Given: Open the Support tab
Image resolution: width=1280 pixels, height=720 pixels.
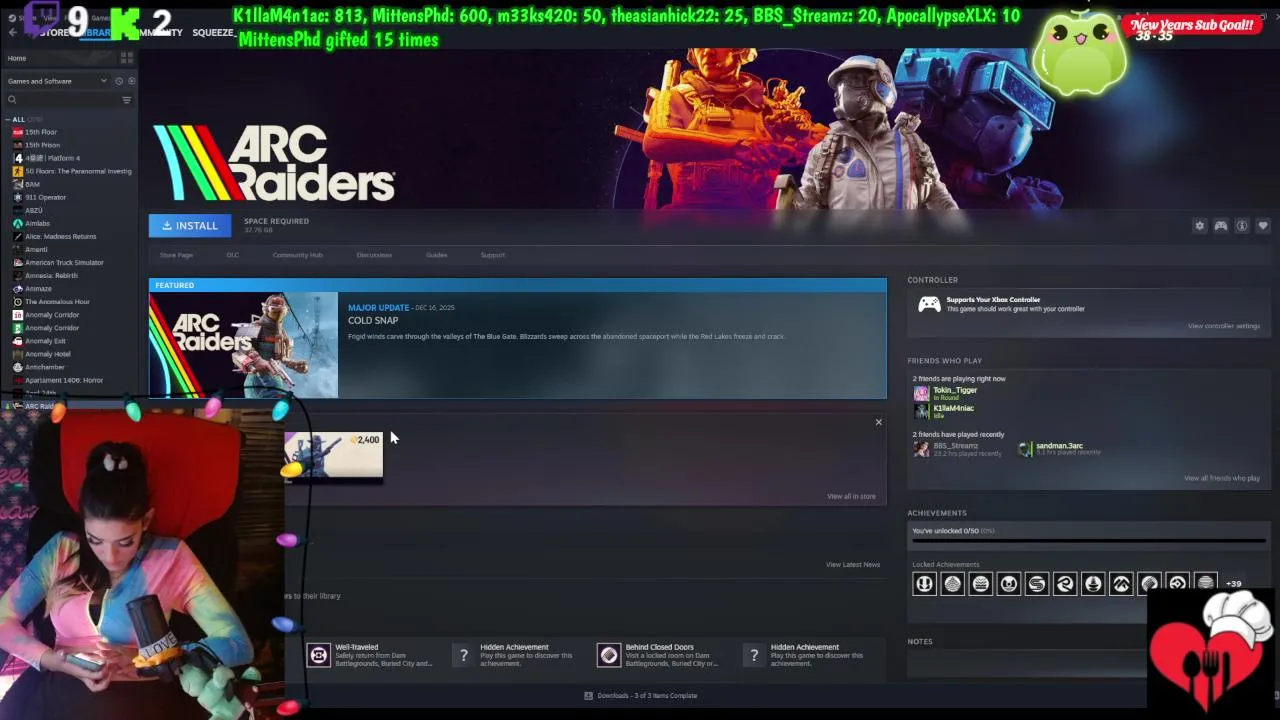Looking at the screenshot, I should click(492, 255).
